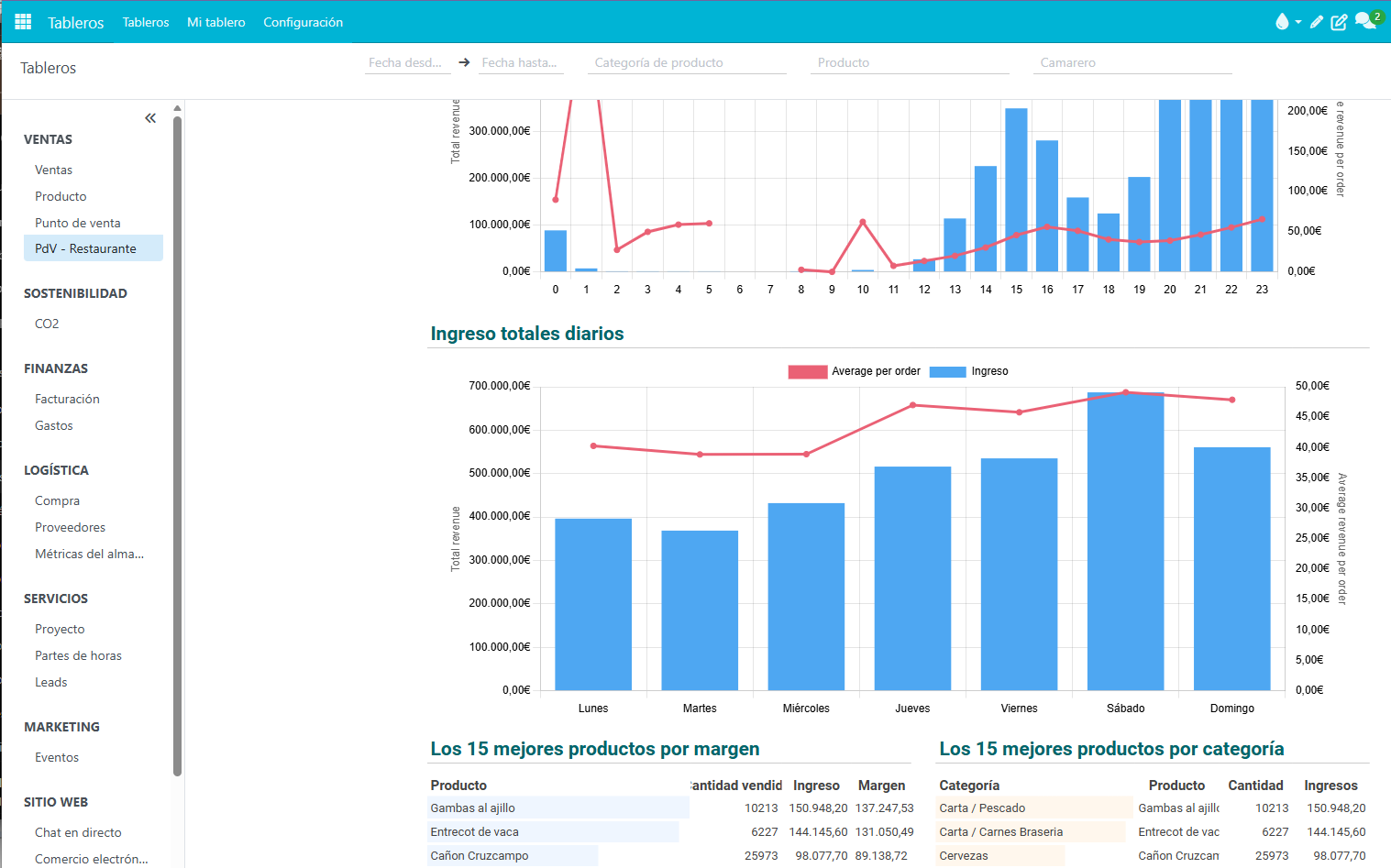Expand the caret next to the droplet icon
Screen dimensions: 1391x868
[x=1298, y=22]
